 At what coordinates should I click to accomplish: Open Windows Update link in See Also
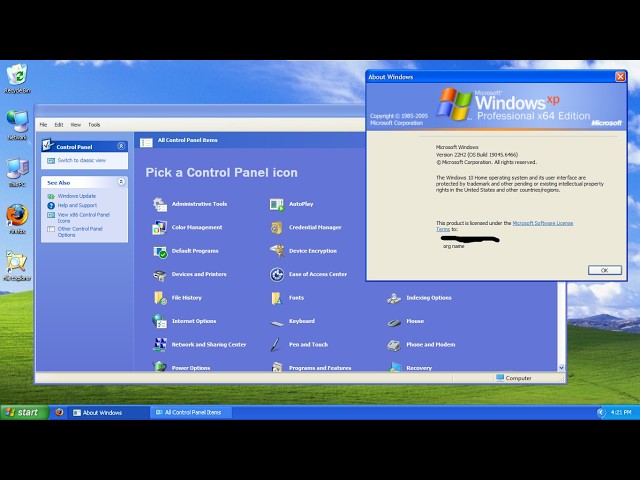77,196
